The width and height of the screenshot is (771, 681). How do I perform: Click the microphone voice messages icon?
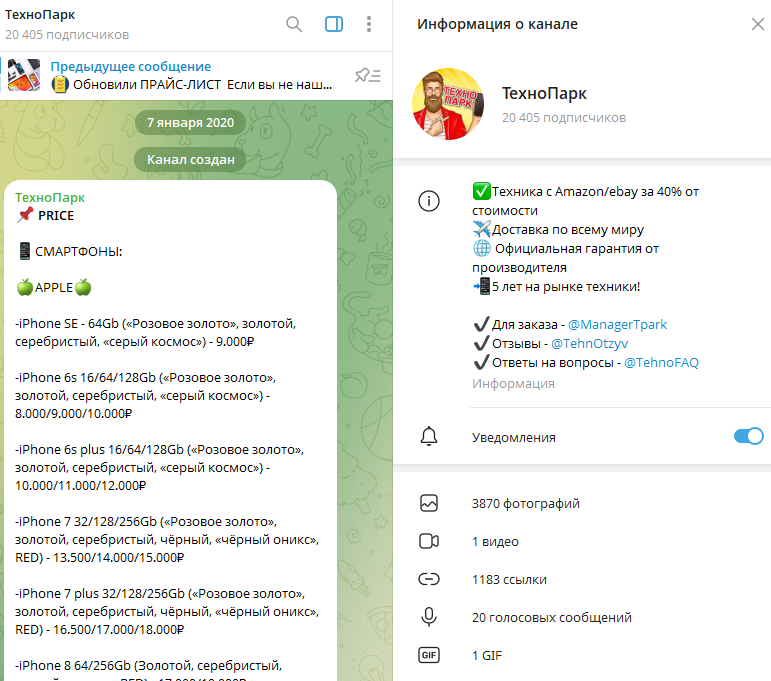(x=429, y=617)
